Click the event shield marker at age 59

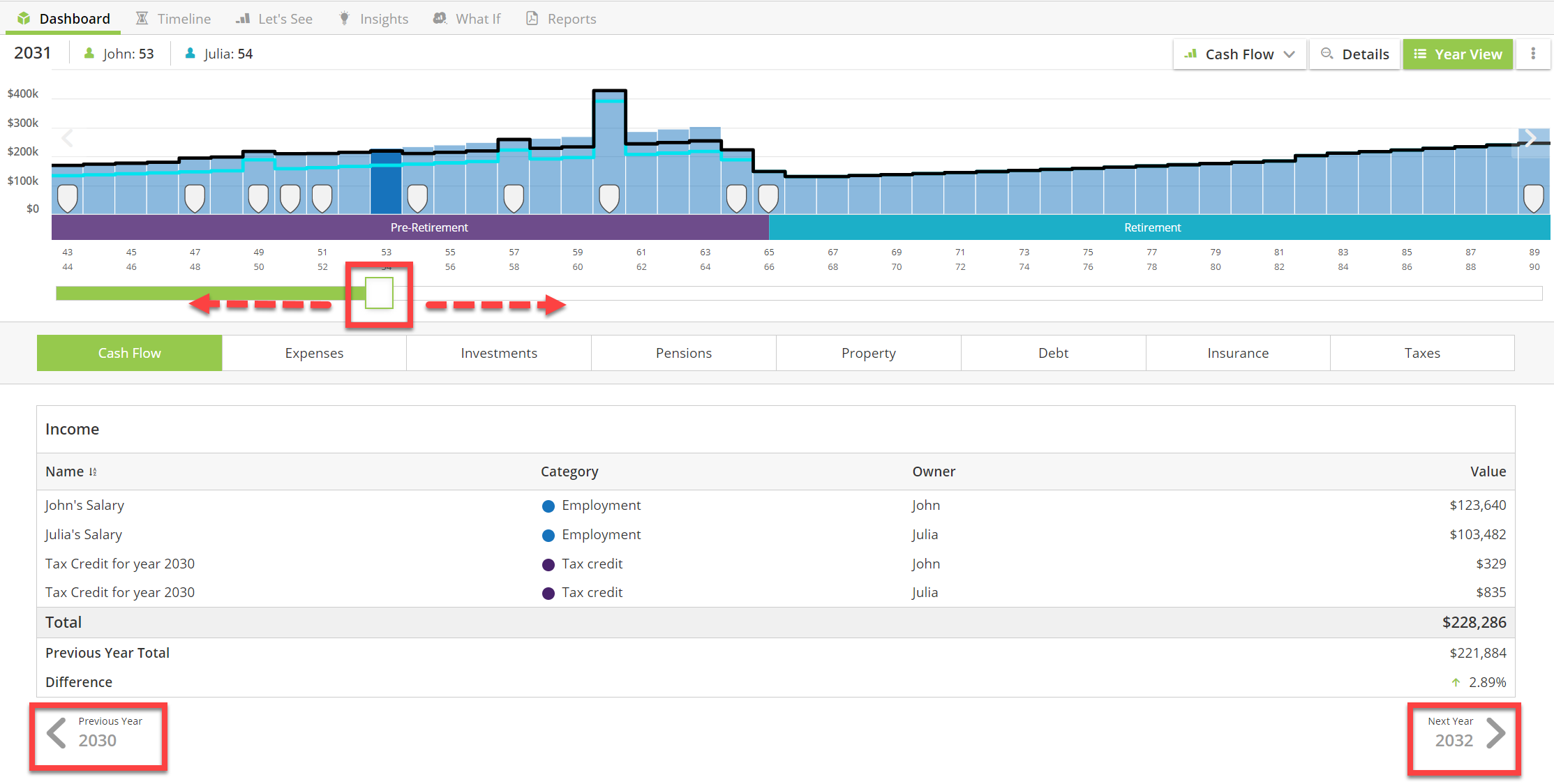tap(609, 199)
